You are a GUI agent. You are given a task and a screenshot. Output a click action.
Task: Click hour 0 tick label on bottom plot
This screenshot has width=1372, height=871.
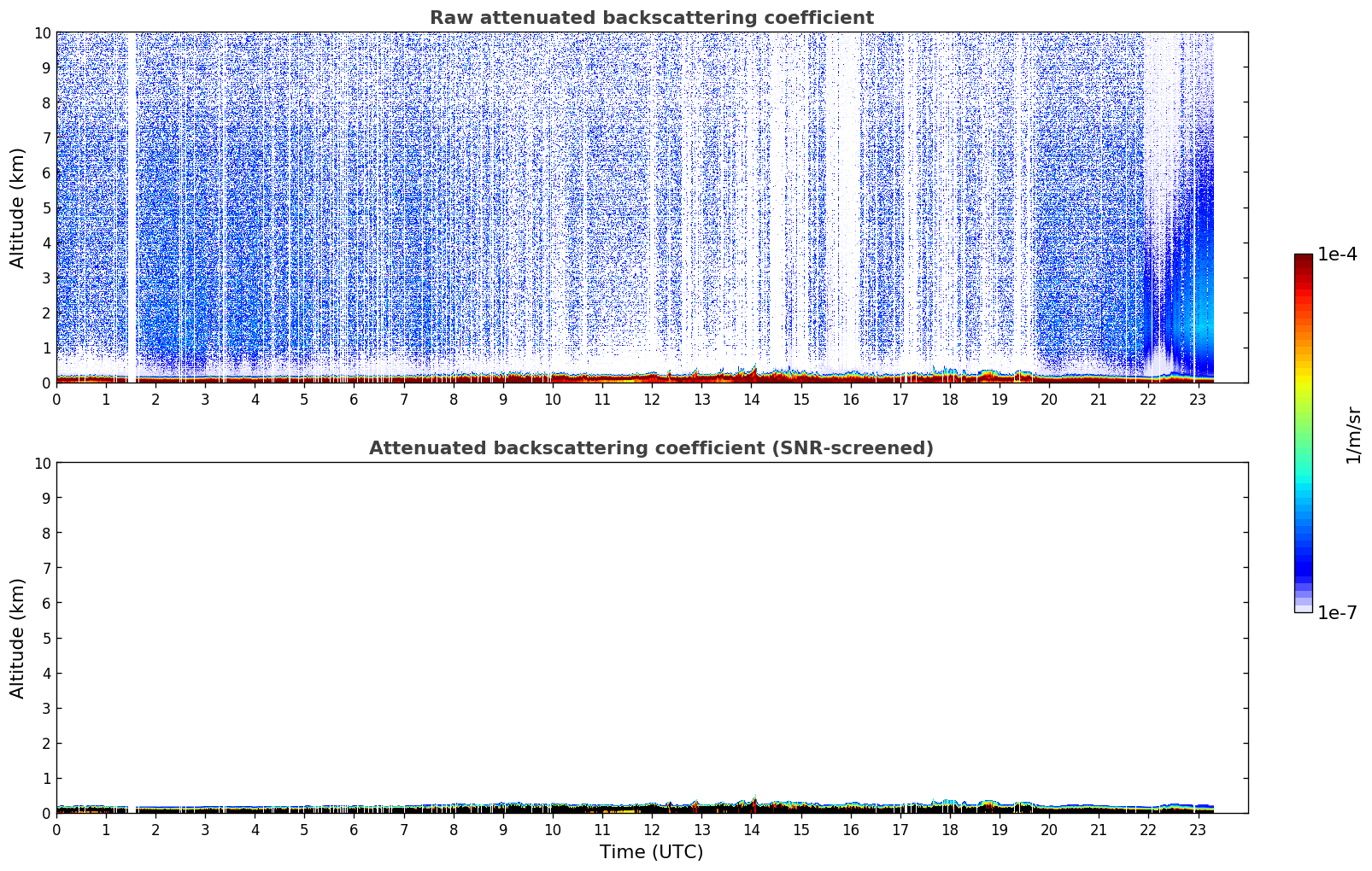[56, 830]
